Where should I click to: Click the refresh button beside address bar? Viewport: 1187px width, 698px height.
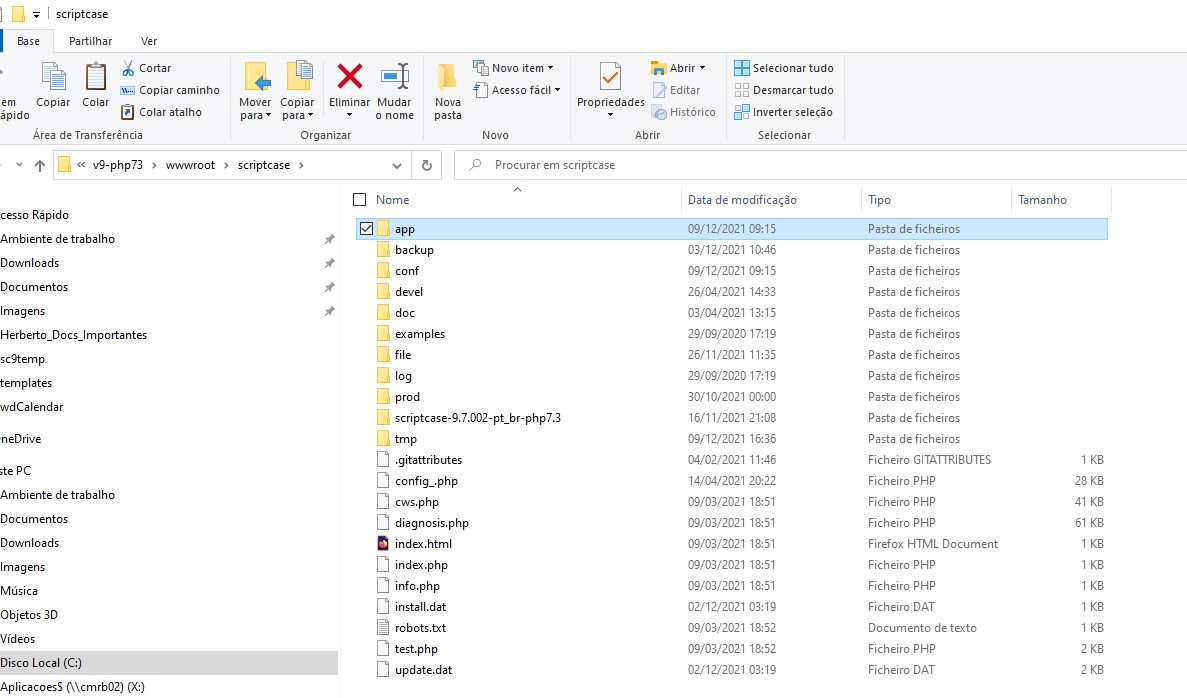[427, 165]
